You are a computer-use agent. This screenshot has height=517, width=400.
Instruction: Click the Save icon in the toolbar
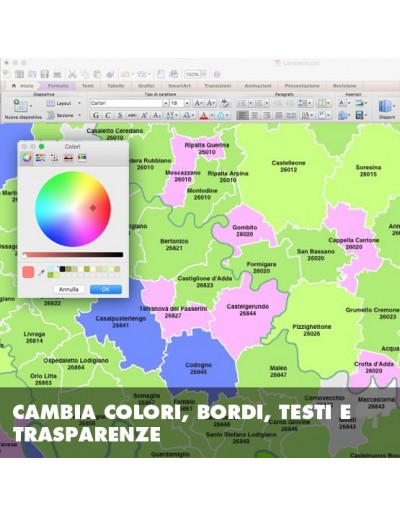pos(45,74)
